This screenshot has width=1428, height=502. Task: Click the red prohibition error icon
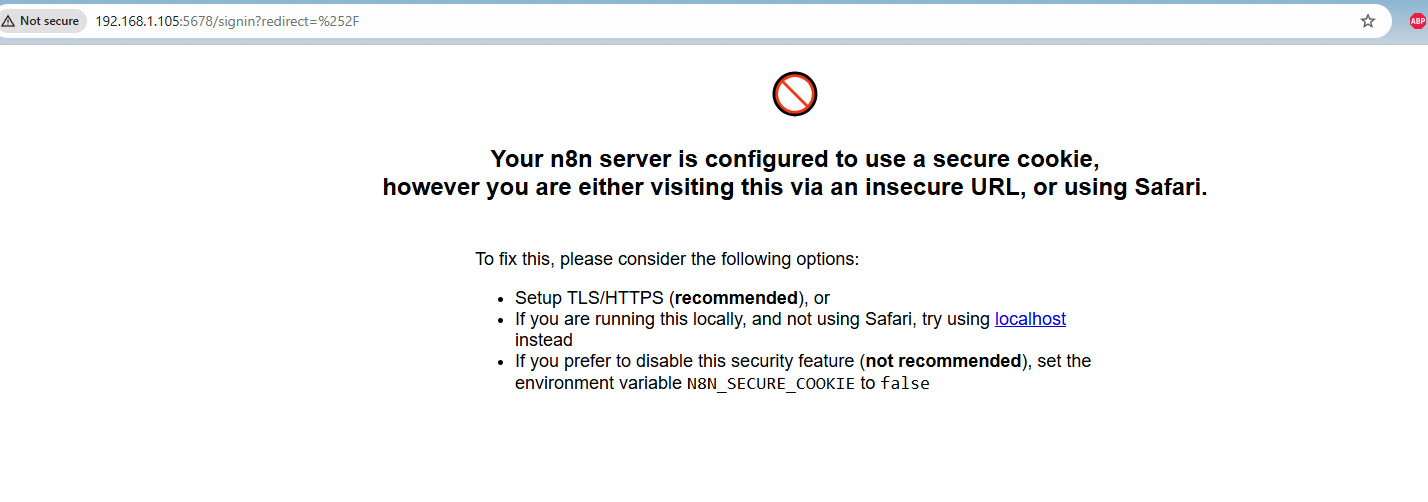click(x=795, y=94)
